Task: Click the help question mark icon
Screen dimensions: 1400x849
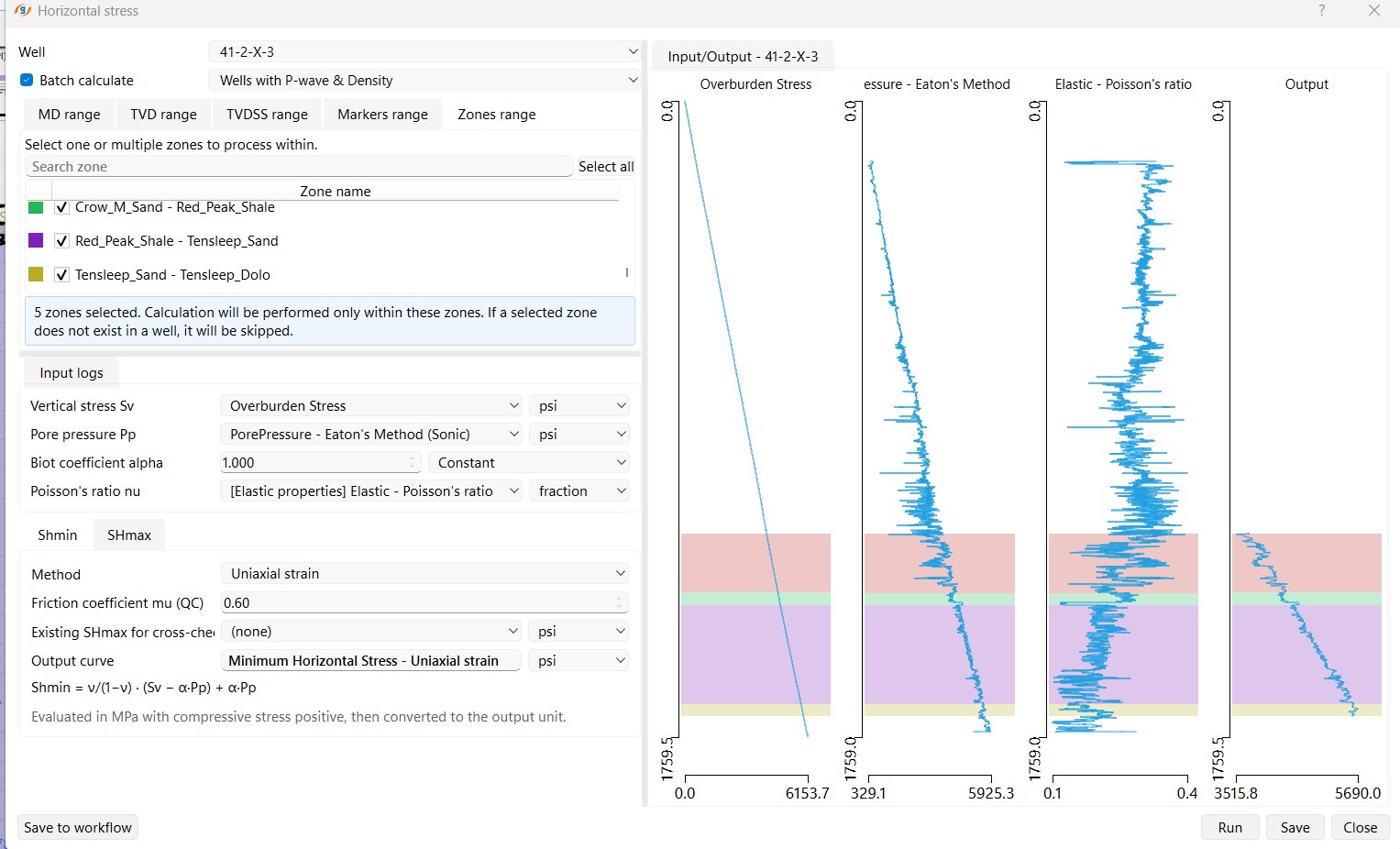Action: (x=1321, y=11)
